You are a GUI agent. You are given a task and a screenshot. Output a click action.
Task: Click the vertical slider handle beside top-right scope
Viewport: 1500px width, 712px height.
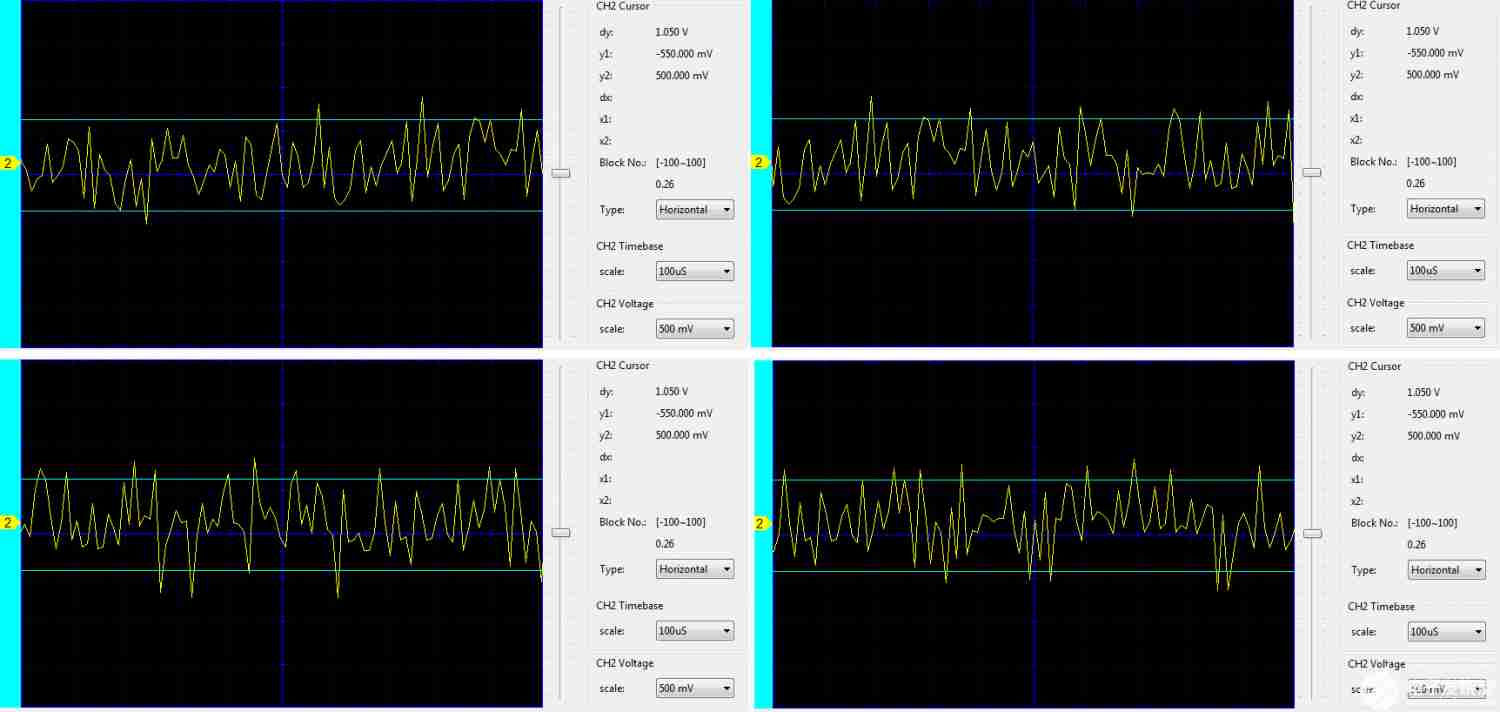[x=1312, y=172]
